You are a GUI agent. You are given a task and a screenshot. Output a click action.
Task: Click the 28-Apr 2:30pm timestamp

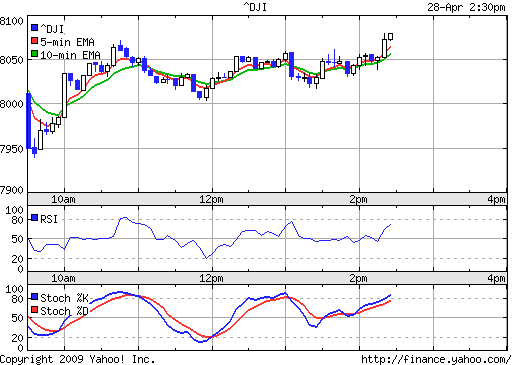click(466, 7)
